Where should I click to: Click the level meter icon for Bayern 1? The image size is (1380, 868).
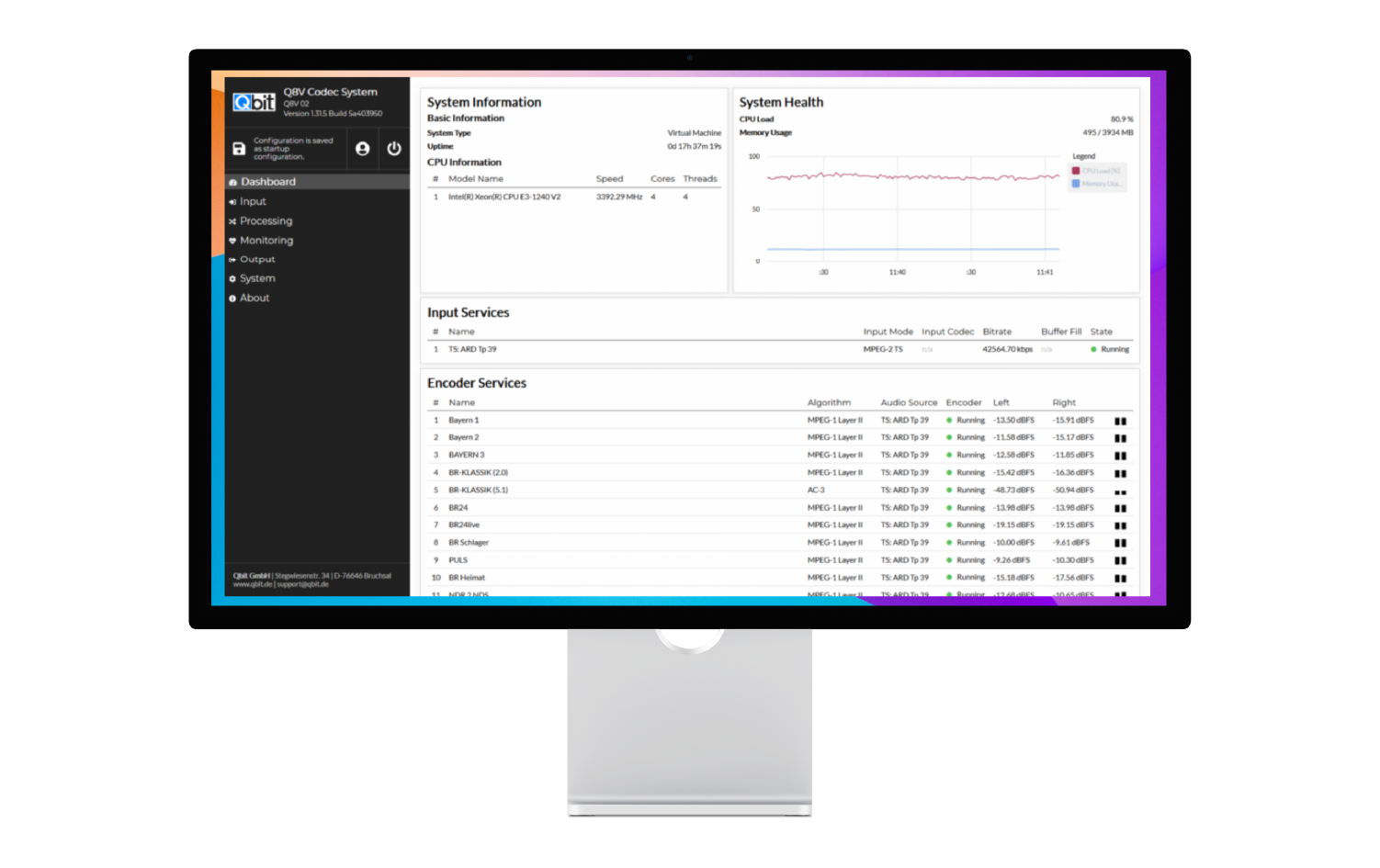tap(1120, 420)
